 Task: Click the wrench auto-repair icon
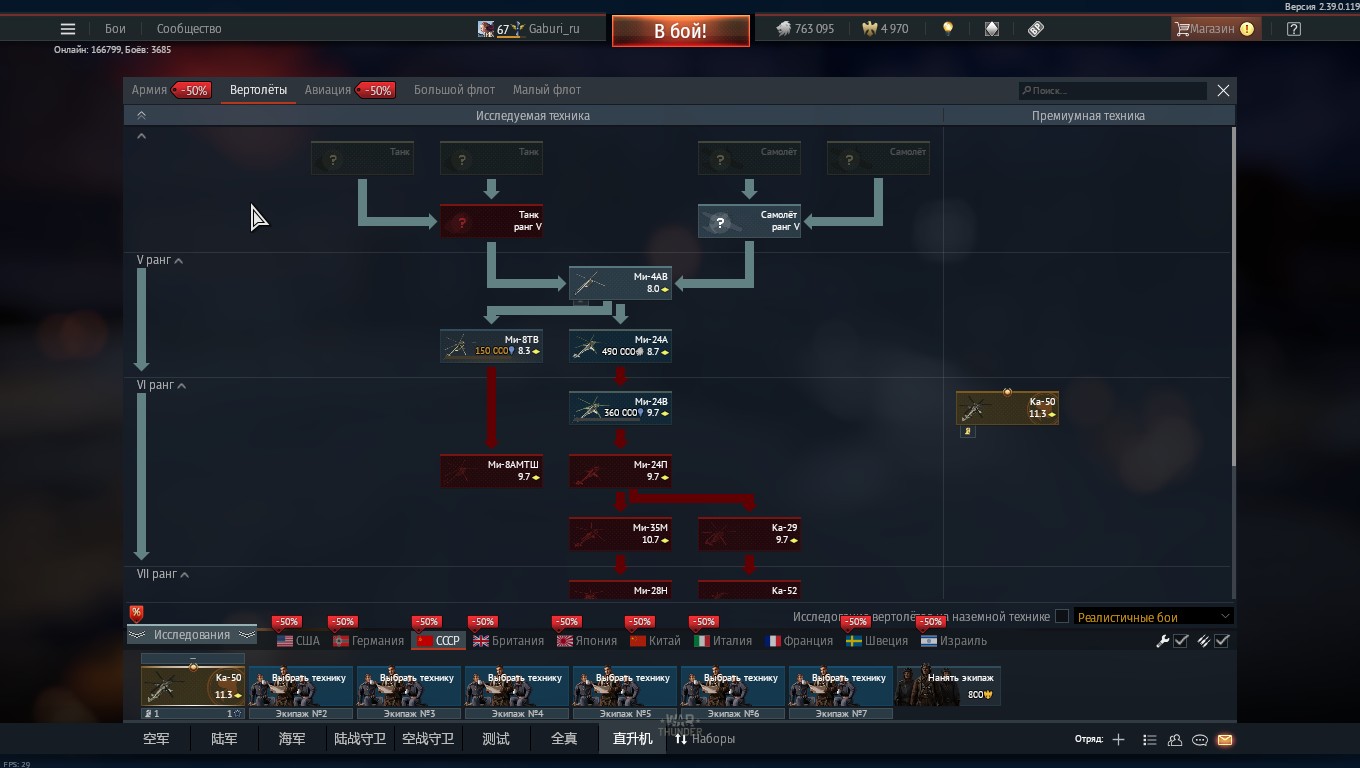[x=1162, y=641]
